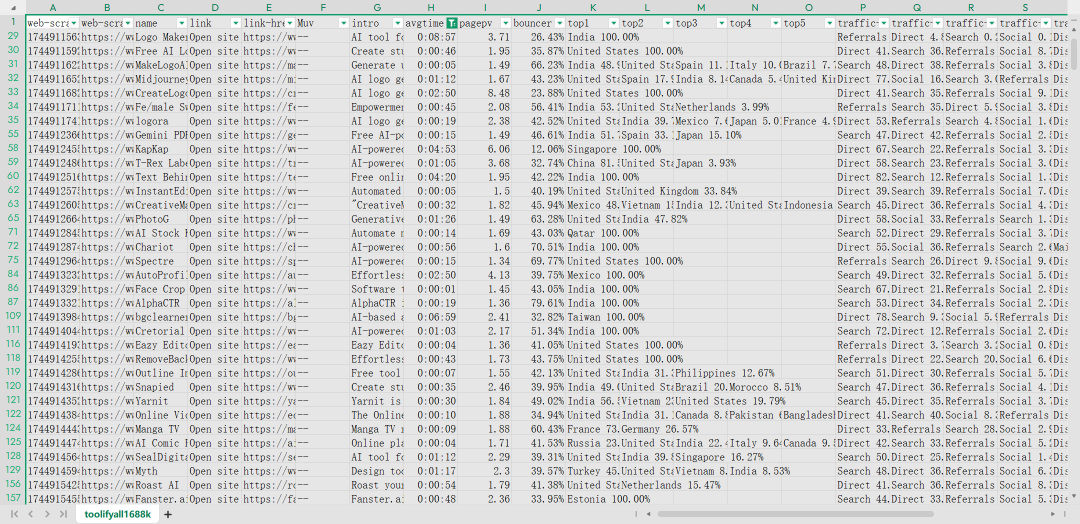Select the cell Qatar 100.00%
The height and width of the screenshot is (524, 1080).
tap(592, 233)
